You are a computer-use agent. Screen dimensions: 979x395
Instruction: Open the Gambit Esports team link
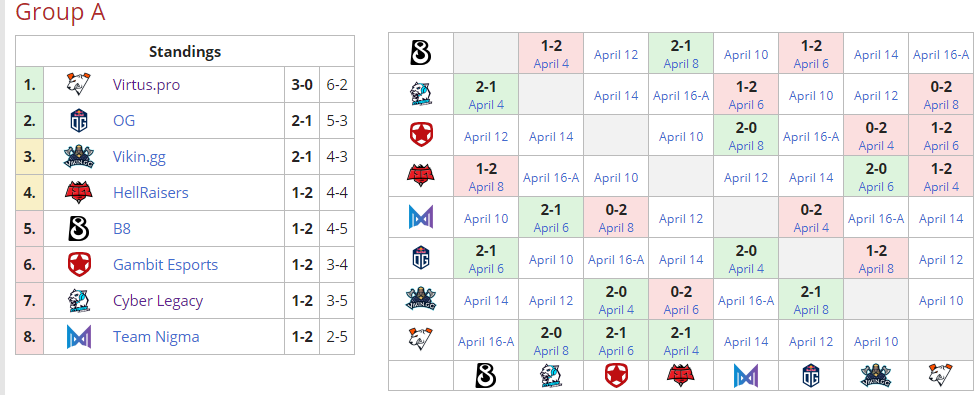coord(165,265)
